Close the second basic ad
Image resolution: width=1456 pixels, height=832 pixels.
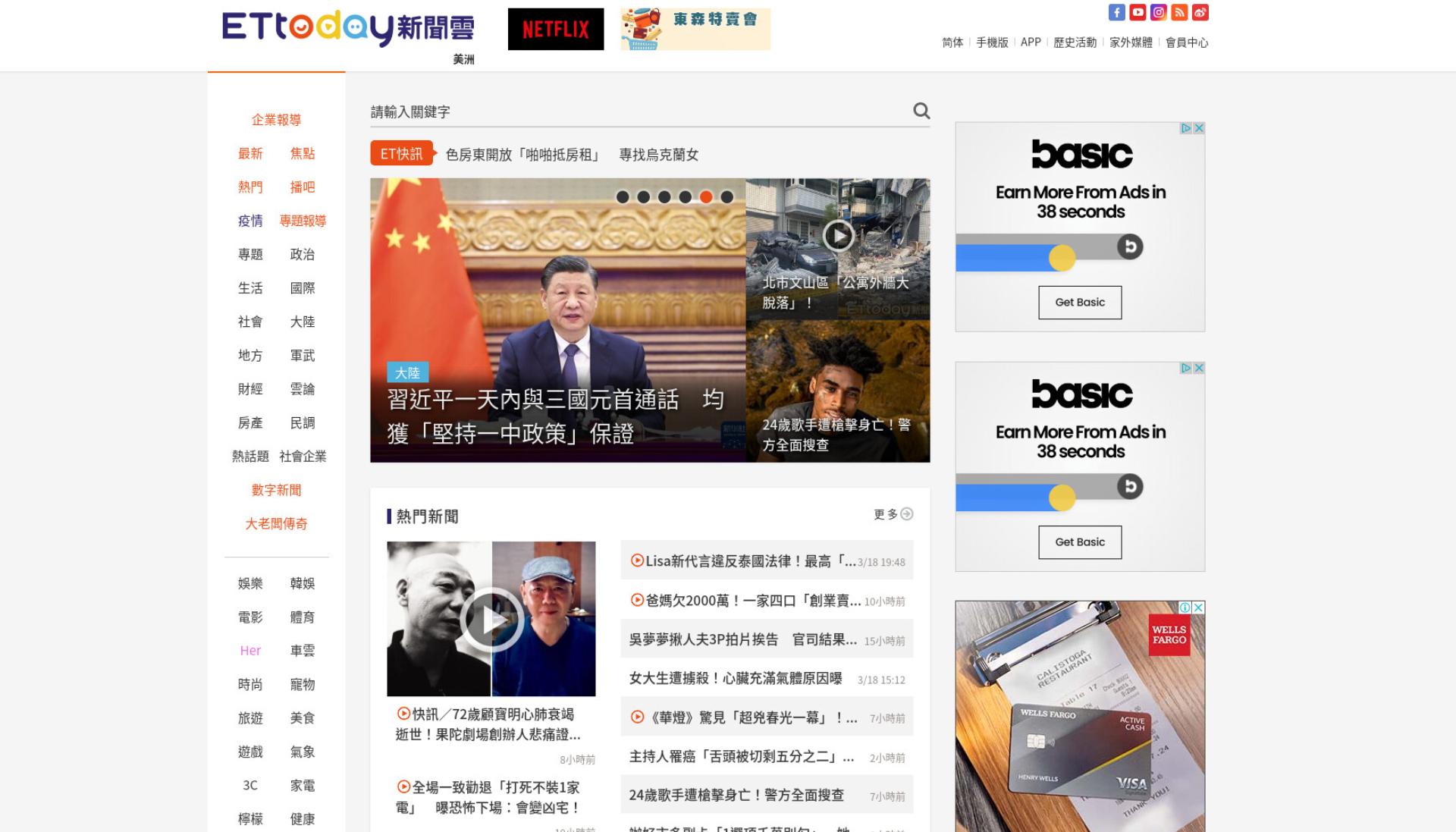(x=1199, y=368)
